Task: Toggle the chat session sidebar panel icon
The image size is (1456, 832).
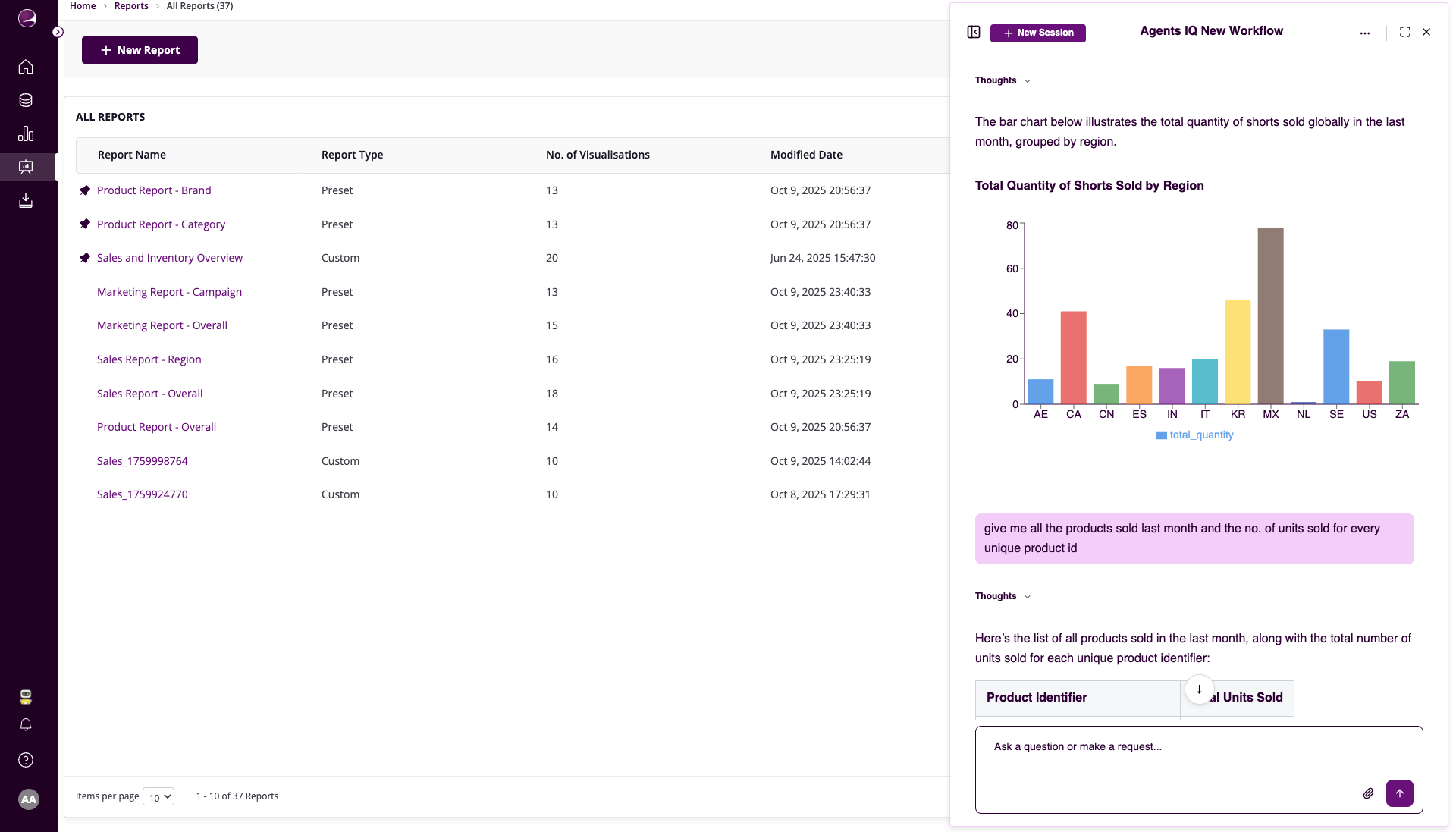Action: click(974, 32)
